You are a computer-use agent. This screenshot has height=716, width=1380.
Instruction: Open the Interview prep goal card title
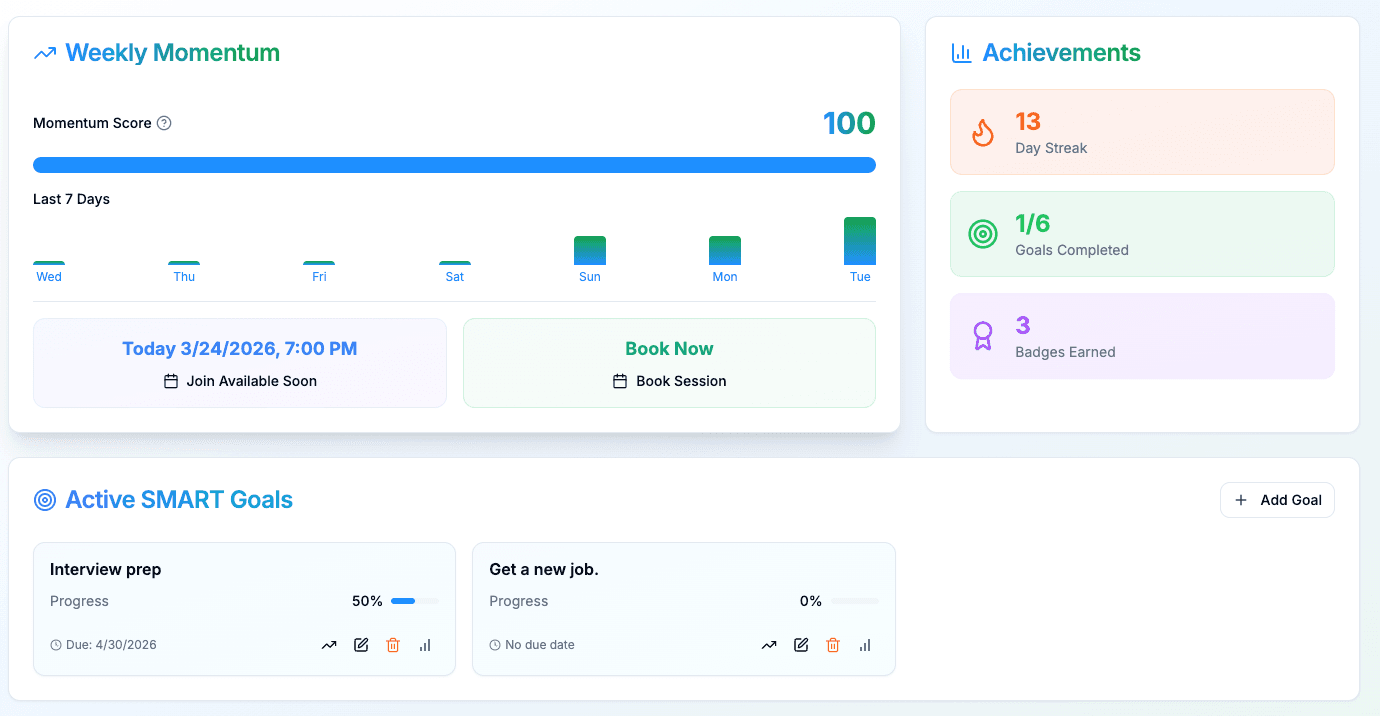coord(106,569)
